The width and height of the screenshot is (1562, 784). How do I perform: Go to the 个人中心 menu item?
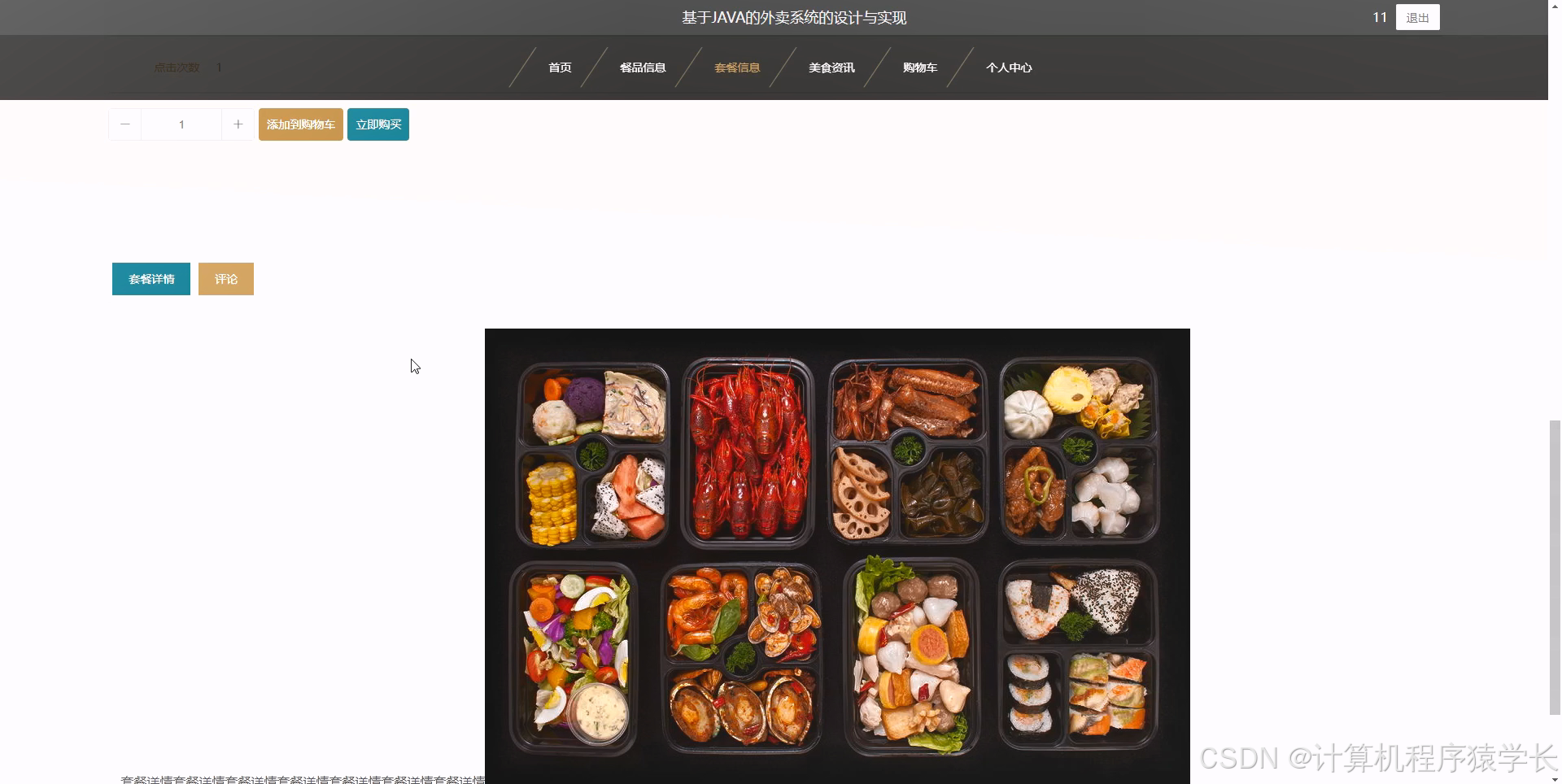1009,68
